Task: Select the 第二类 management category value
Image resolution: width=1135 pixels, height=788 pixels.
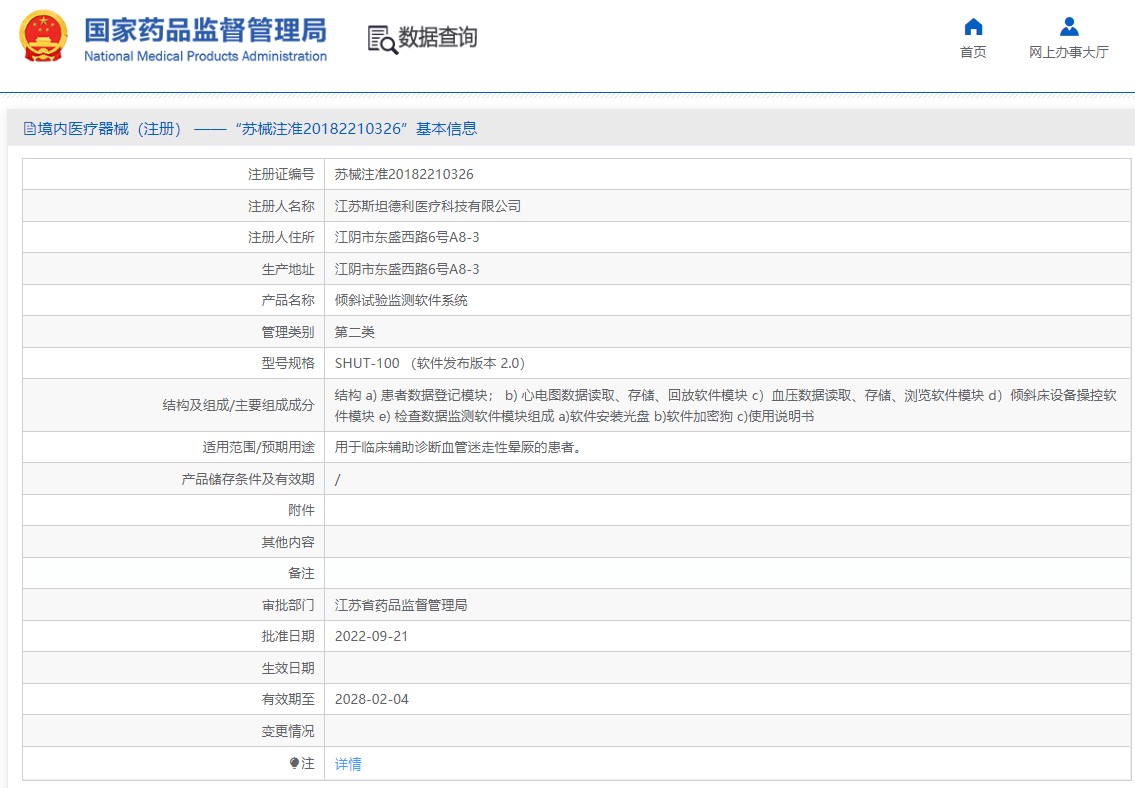Action: point(355,332)
